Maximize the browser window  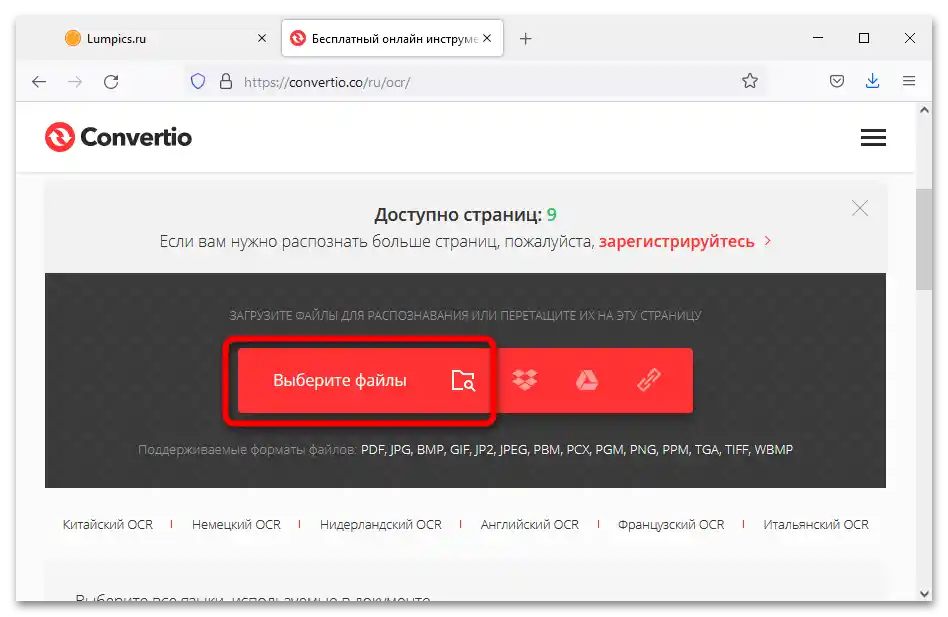point(864,38)
